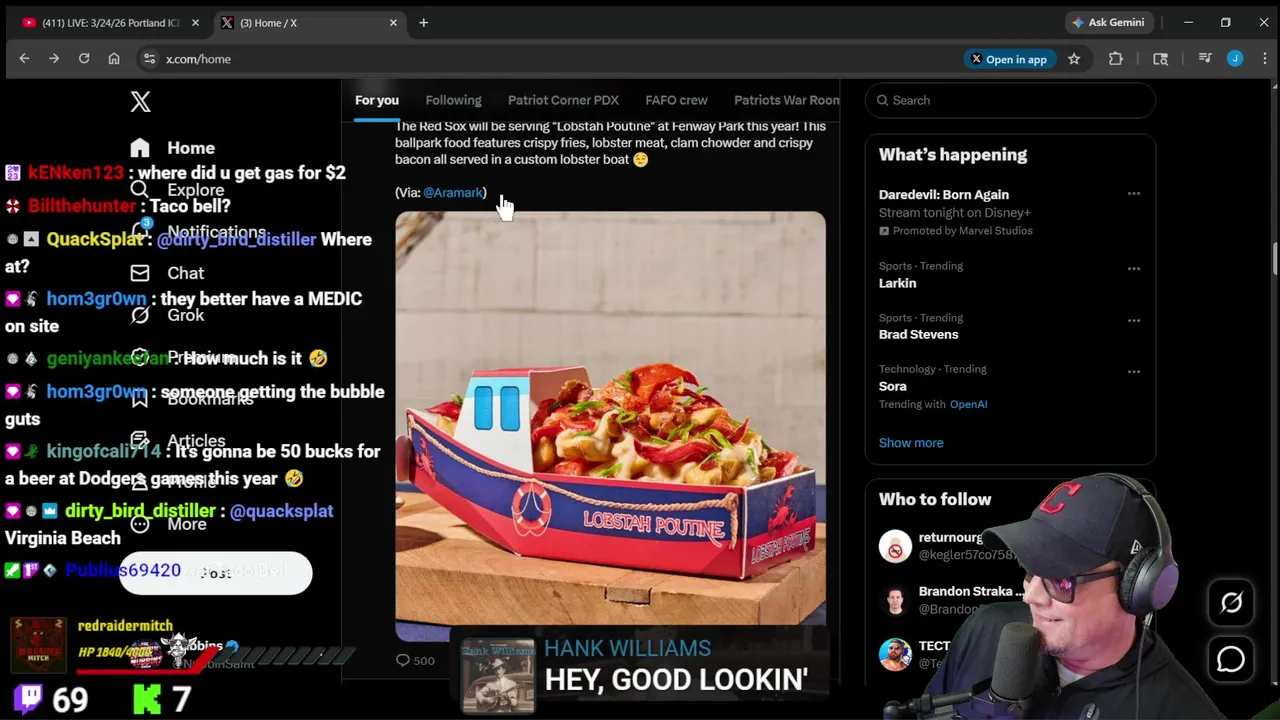
Task: Click Ask Gemini button
Action: pyautogui.click(x=1108, y=22)
